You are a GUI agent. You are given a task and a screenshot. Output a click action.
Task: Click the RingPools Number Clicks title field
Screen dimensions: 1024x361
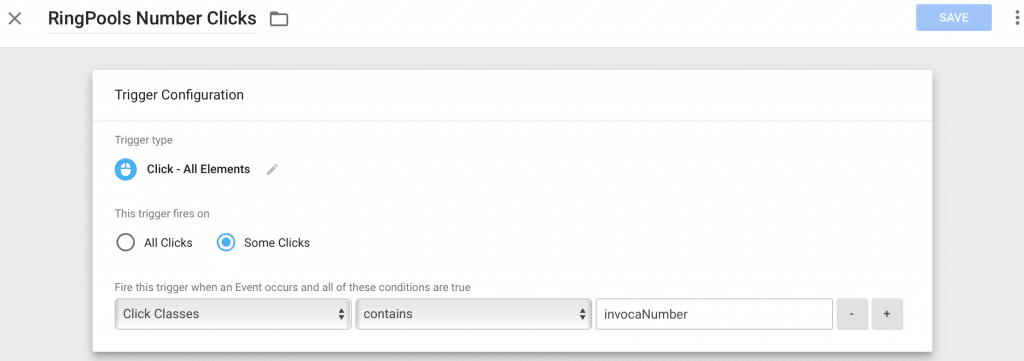[152, 19]
